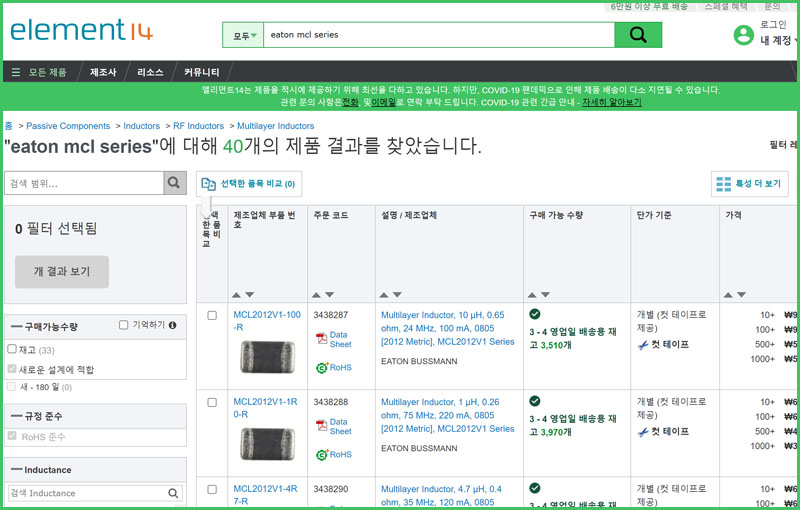
Task: Go to Passive Components breadcrumb
Action: (68, 126)
